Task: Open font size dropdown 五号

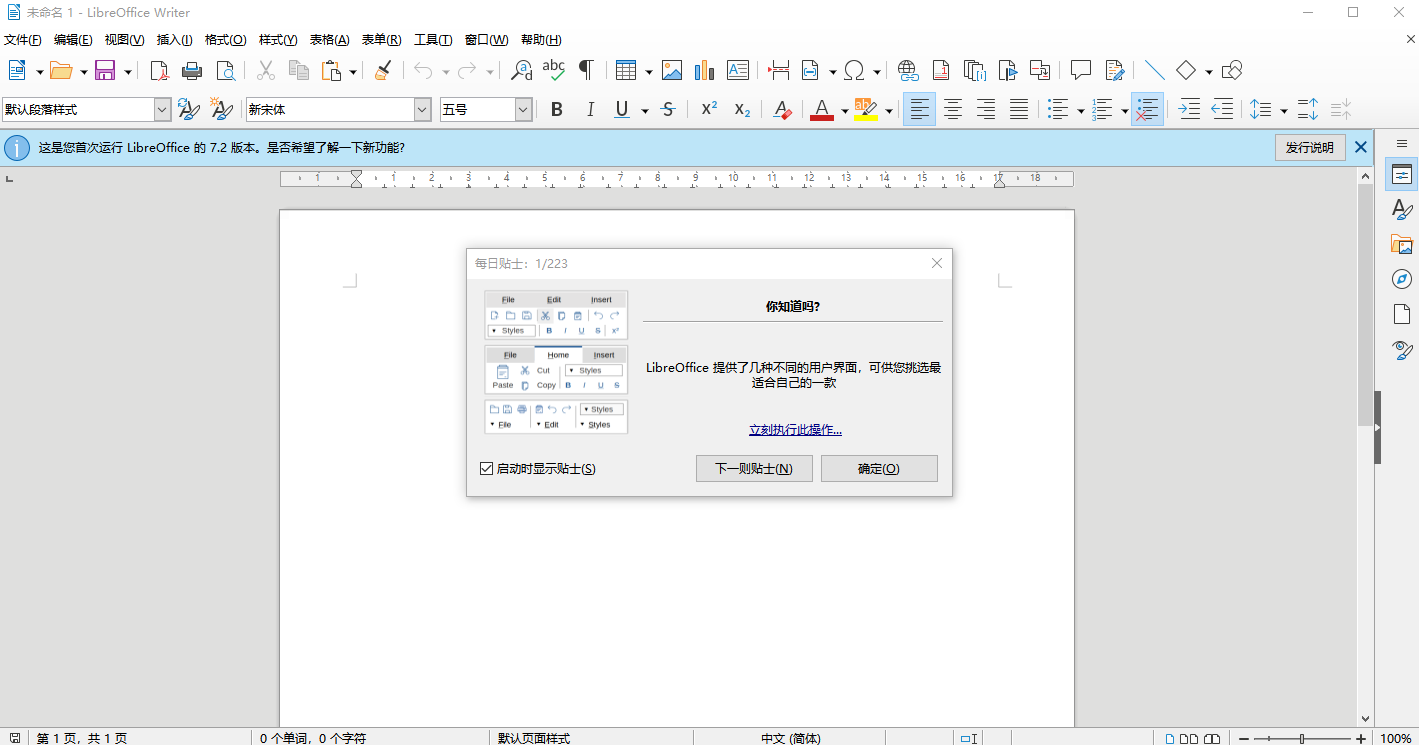Action: coord(523,110)
